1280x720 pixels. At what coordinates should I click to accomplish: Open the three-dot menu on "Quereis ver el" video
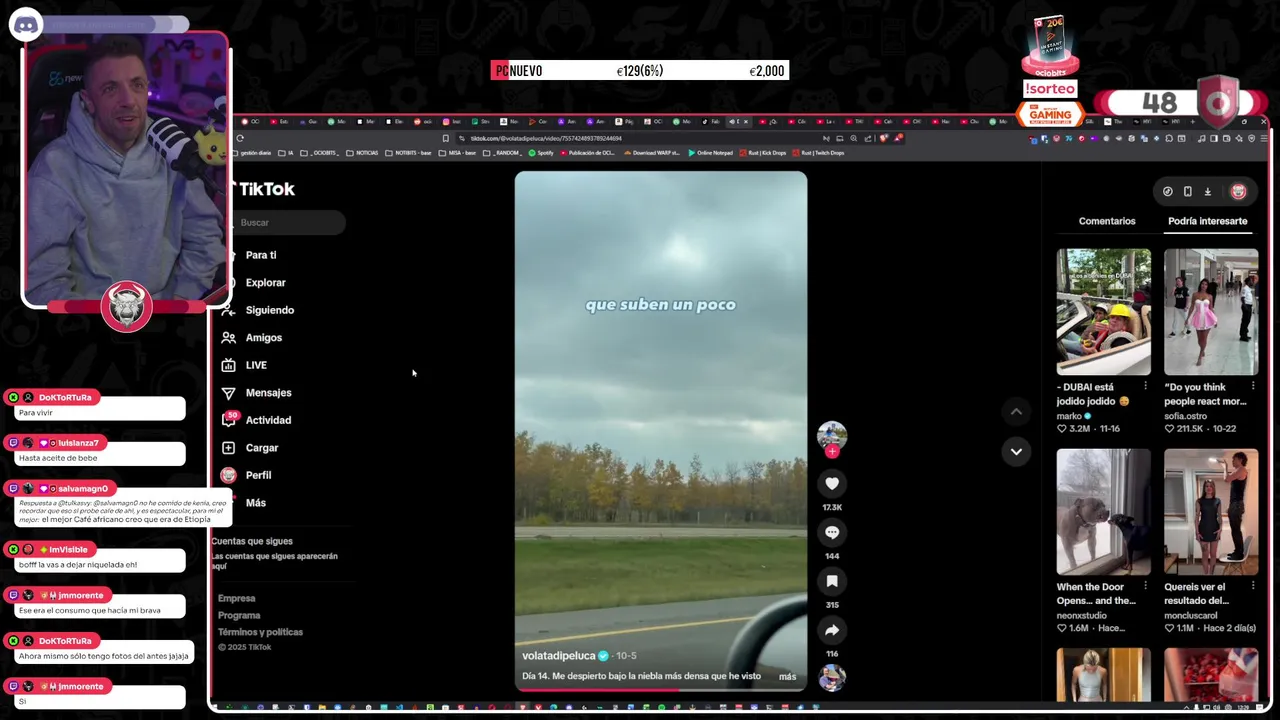[1252, 586]
